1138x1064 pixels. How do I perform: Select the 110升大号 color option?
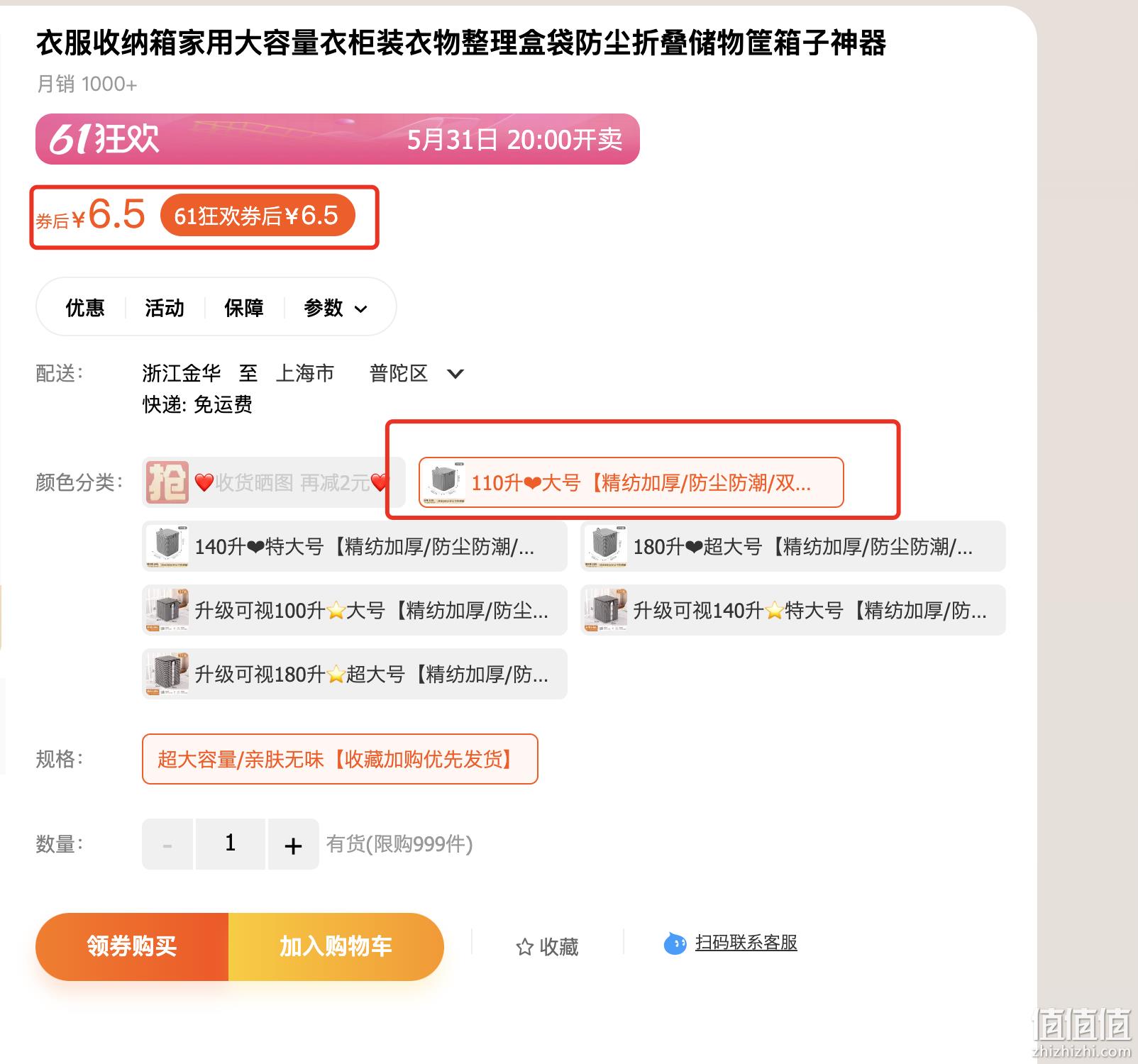631,482
